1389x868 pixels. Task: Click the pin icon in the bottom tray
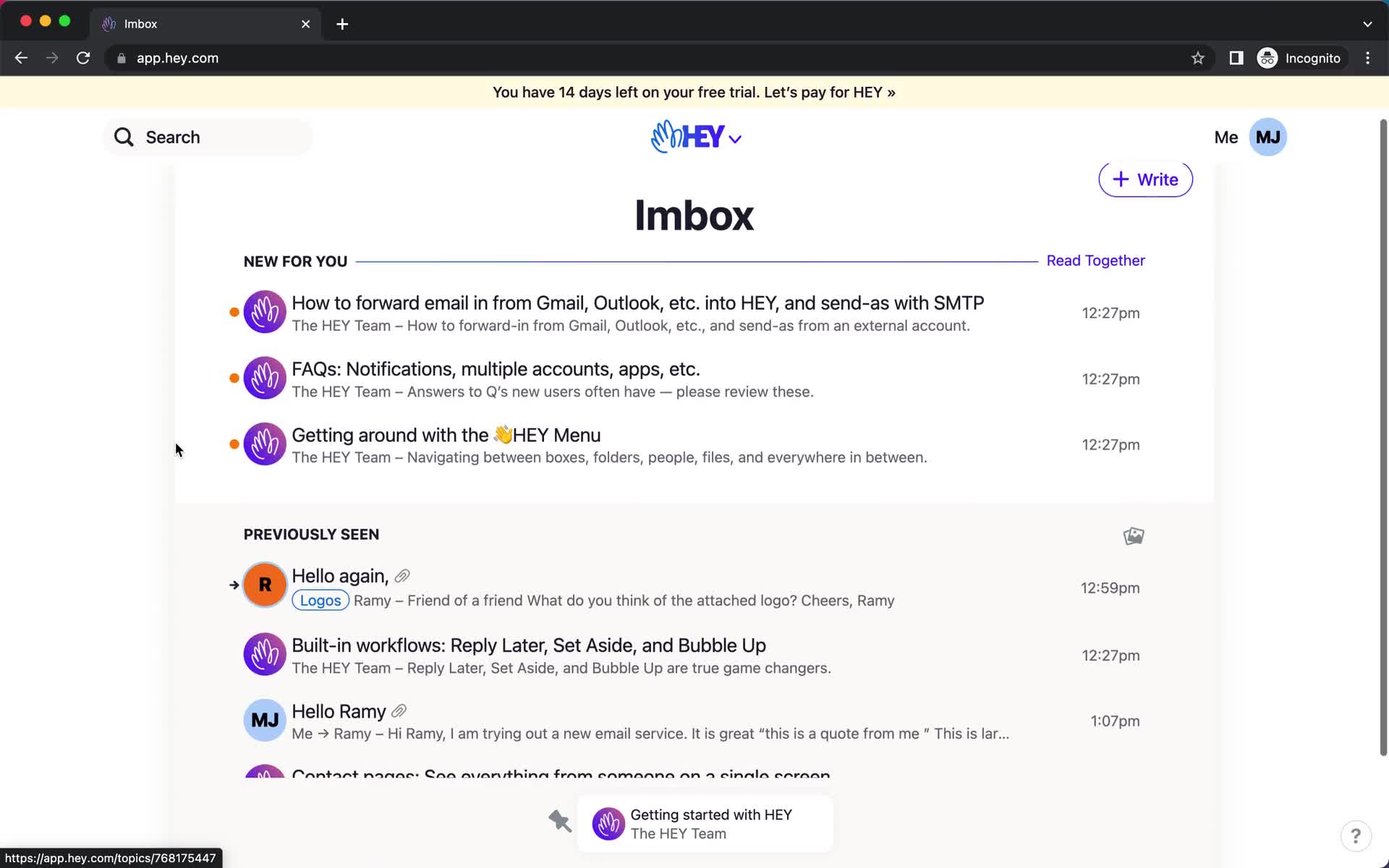[560, 821]
